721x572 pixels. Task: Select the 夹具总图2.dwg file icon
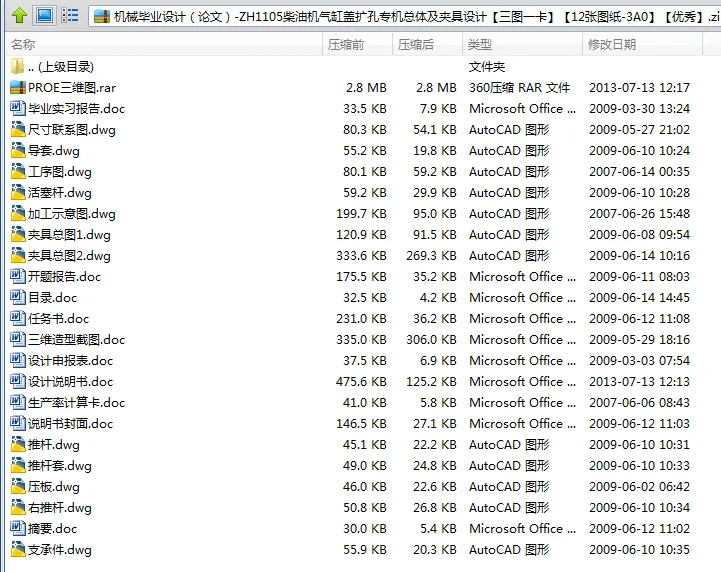point(18,256)
